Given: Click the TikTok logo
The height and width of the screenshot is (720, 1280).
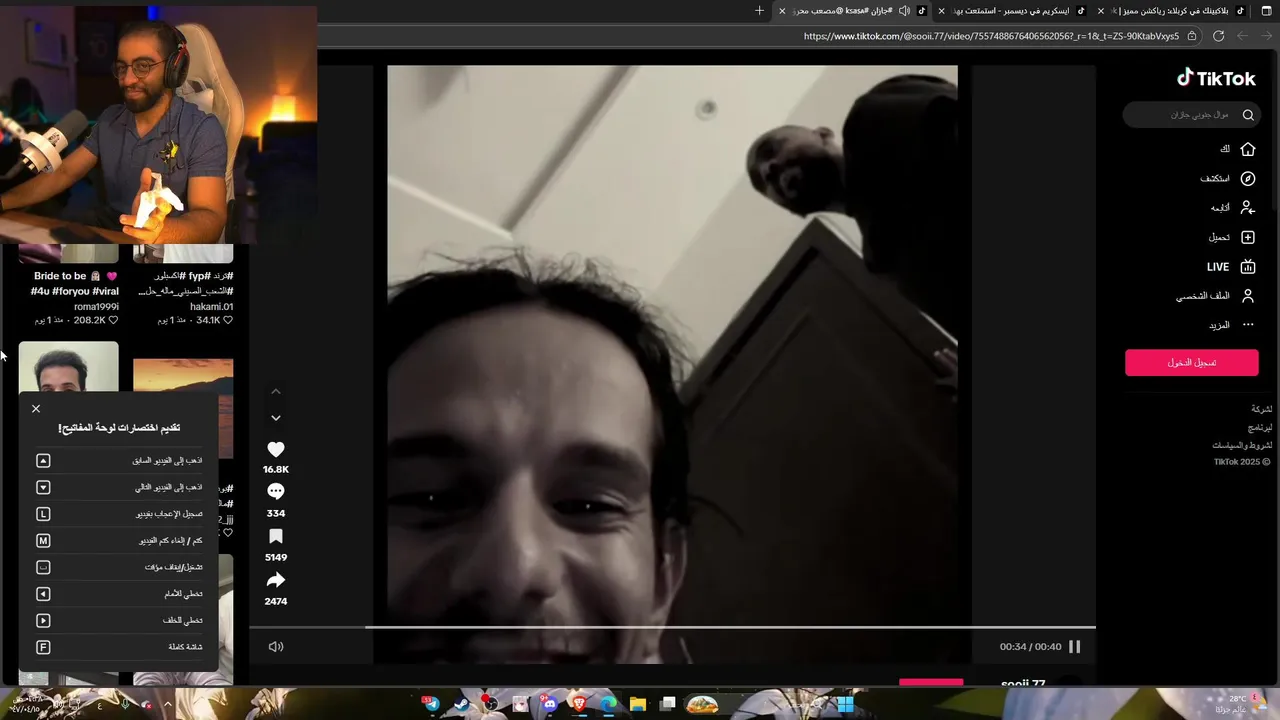Looking at the screenshot, I should [x=1216, y=78].
